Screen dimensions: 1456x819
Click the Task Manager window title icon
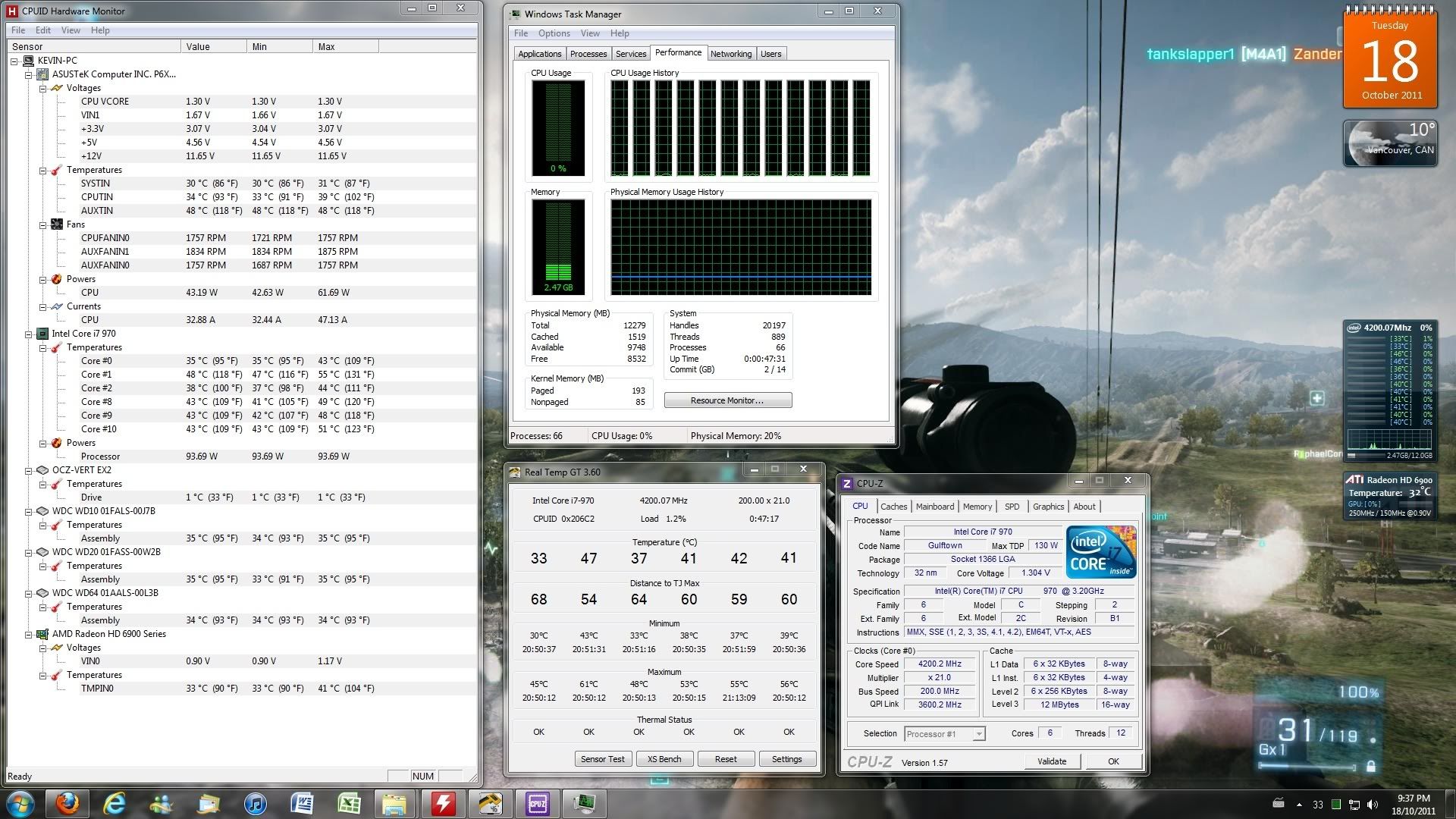coord(516,14)
